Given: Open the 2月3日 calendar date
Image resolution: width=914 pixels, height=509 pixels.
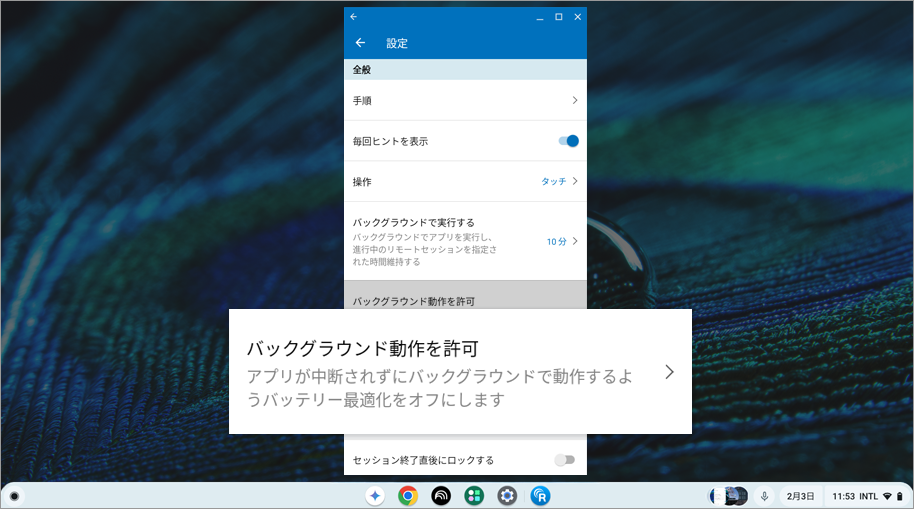Looking at the screenshot, I should pyautogui.click(x=800, y=496).
